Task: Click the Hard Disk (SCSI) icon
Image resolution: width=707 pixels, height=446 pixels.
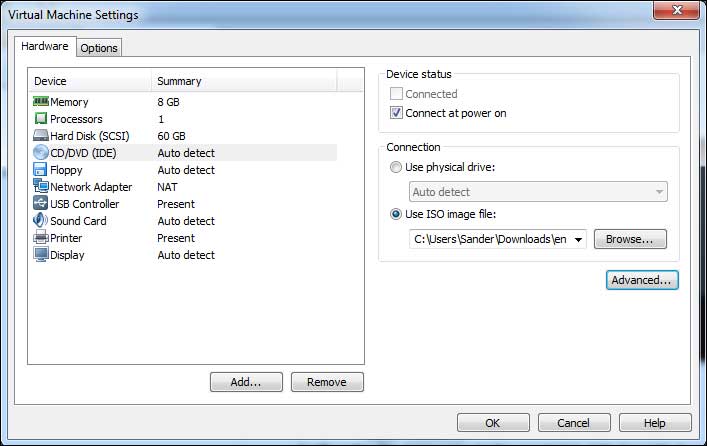Action: [x=41, y=136]
